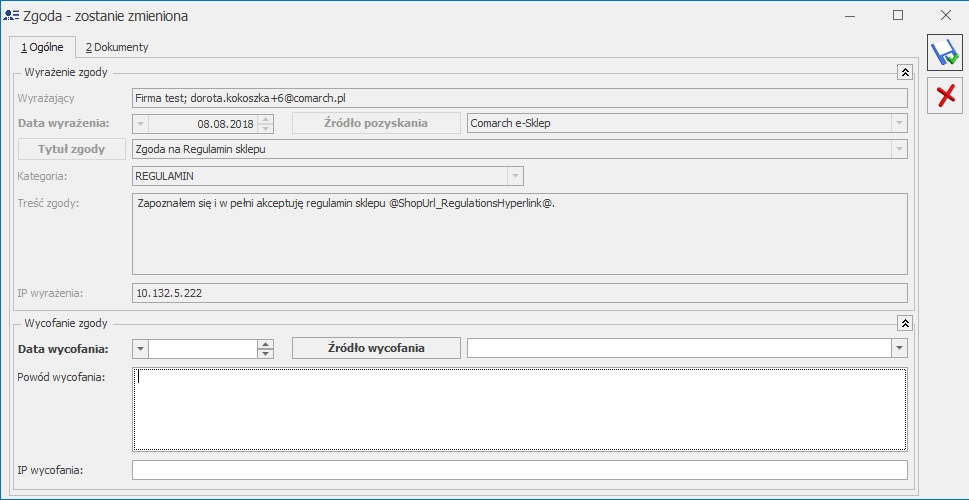Click the empty Data wycofania date field
The image size is (969, 500).
[x=203, y=349]
